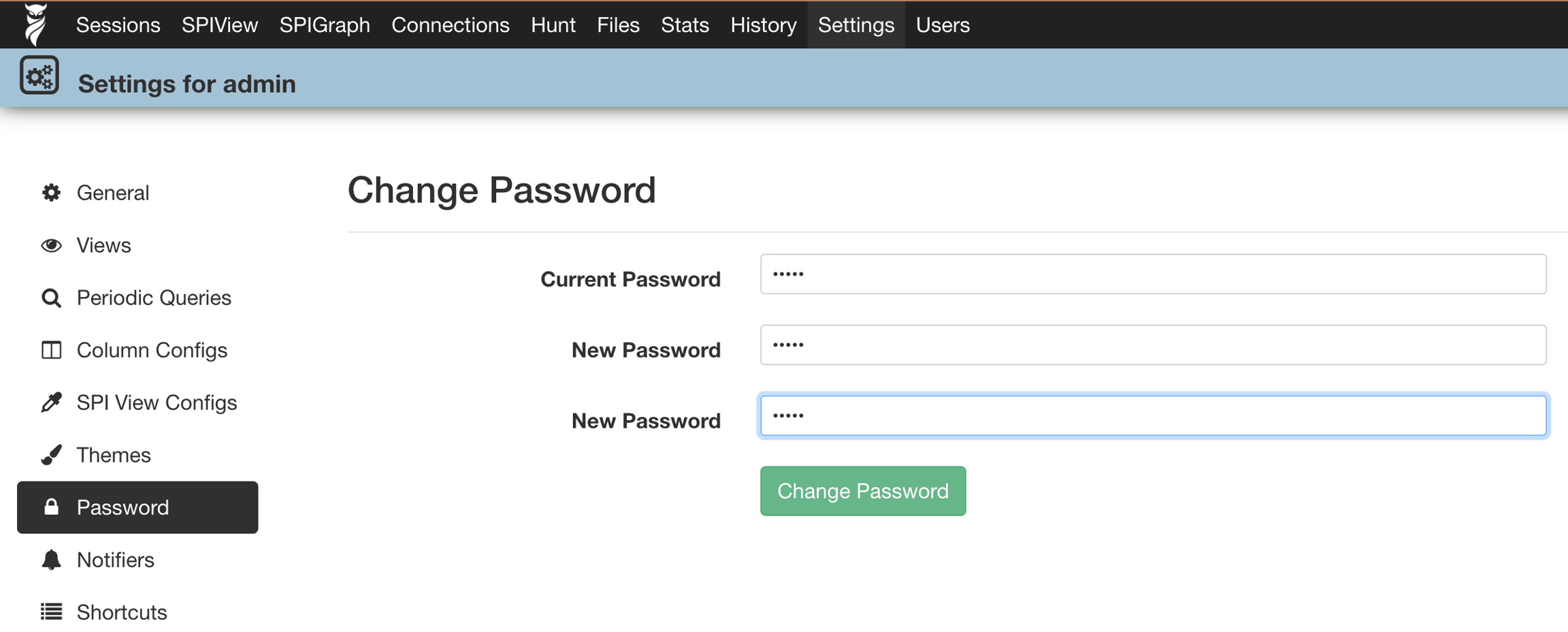1568x632 pixels.
Task: Click the Views eye icon
Action: (51, 245)
